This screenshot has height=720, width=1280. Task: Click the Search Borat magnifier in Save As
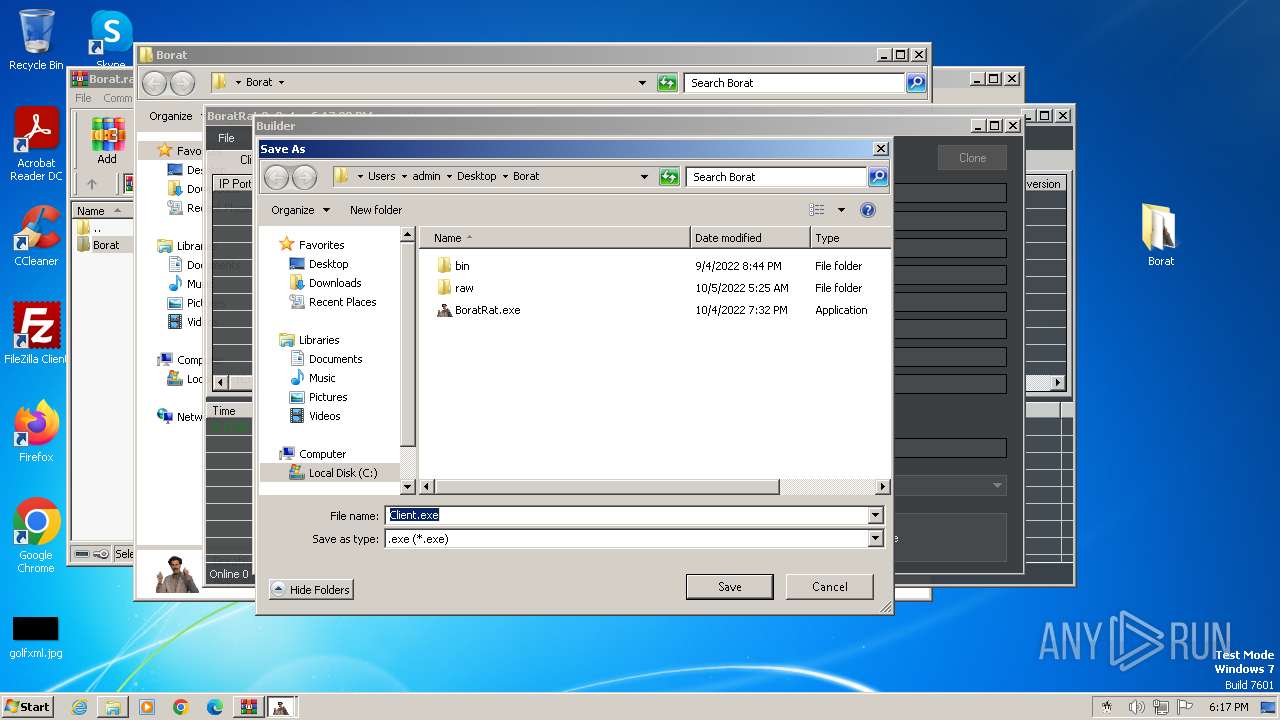877,177
